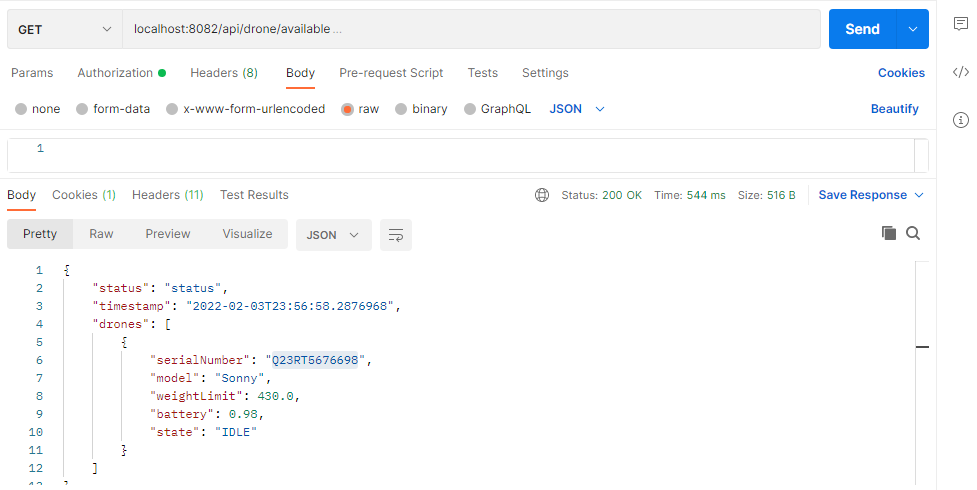The width and height of the screenshot is (977, 490).
Task: Open the Test Results tab
Action: point(254,195)
